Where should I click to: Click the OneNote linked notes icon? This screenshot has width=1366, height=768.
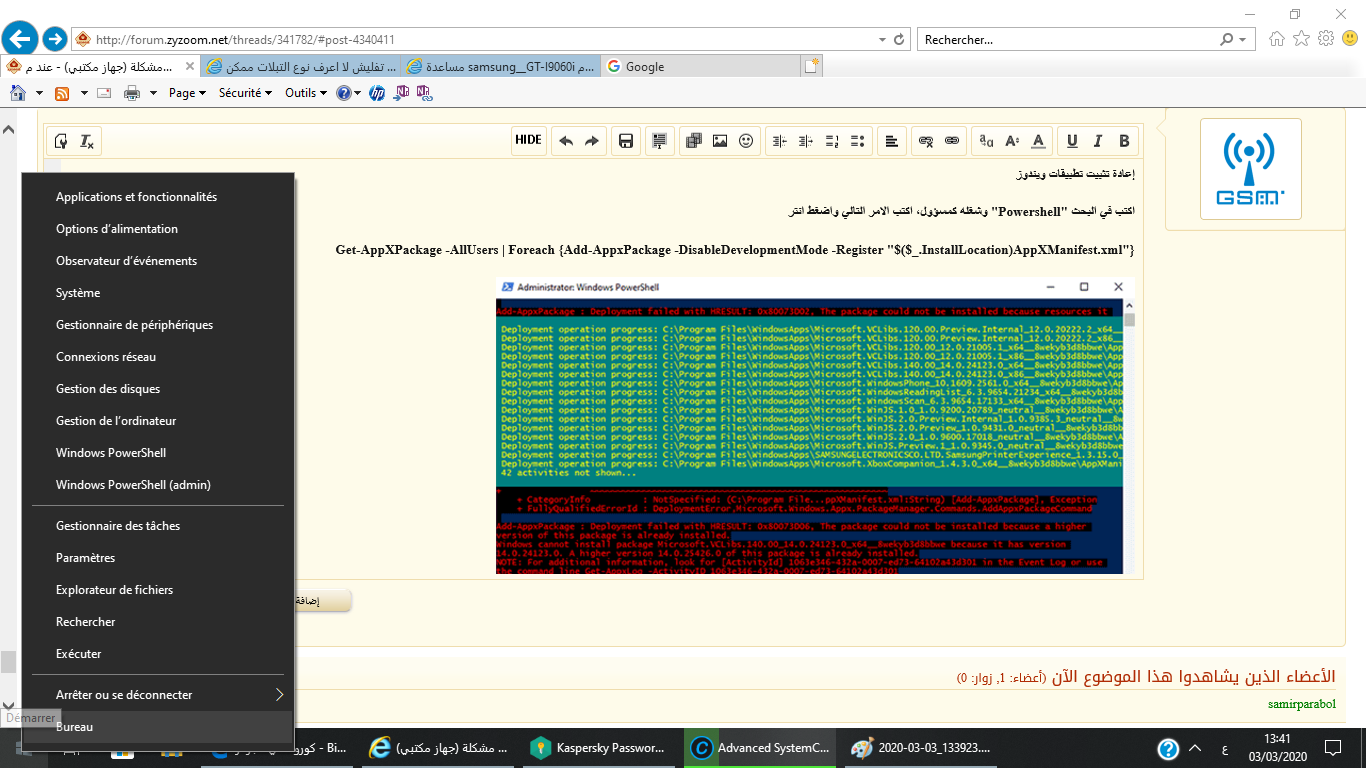pyautogui.click(x=424, y=93)
